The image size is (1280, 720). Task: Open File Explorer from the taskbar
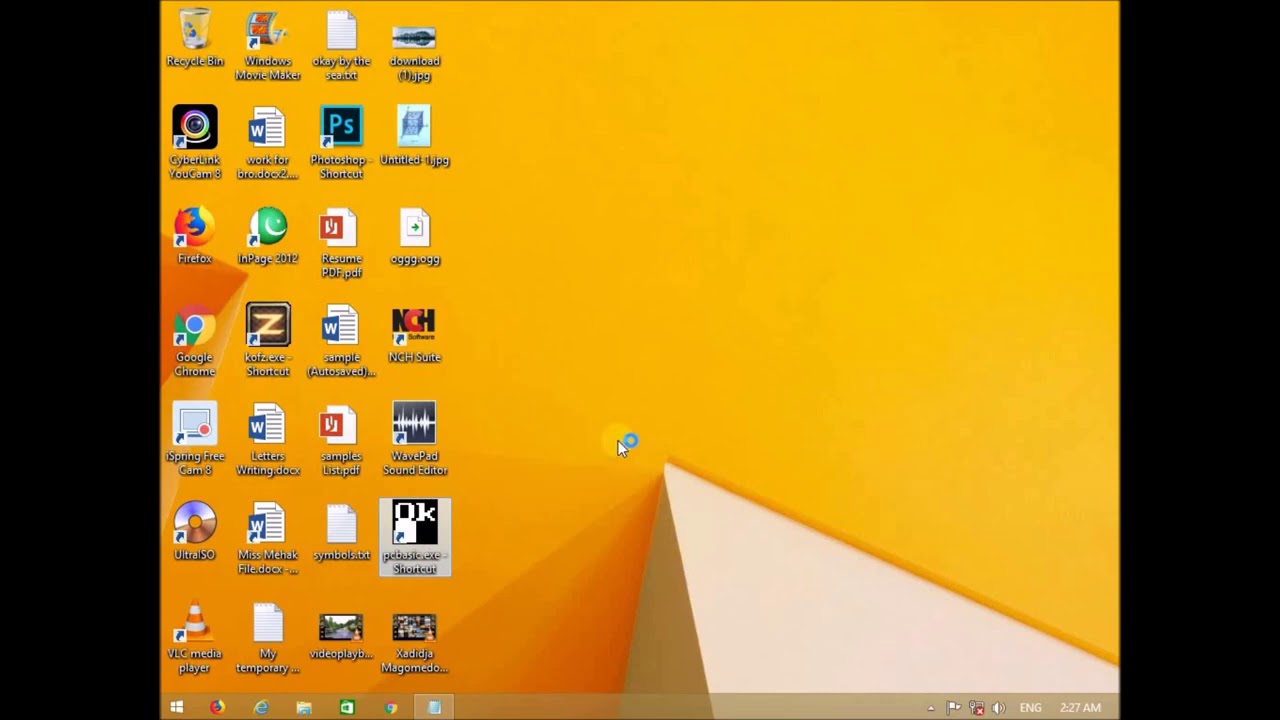[304, 707]
